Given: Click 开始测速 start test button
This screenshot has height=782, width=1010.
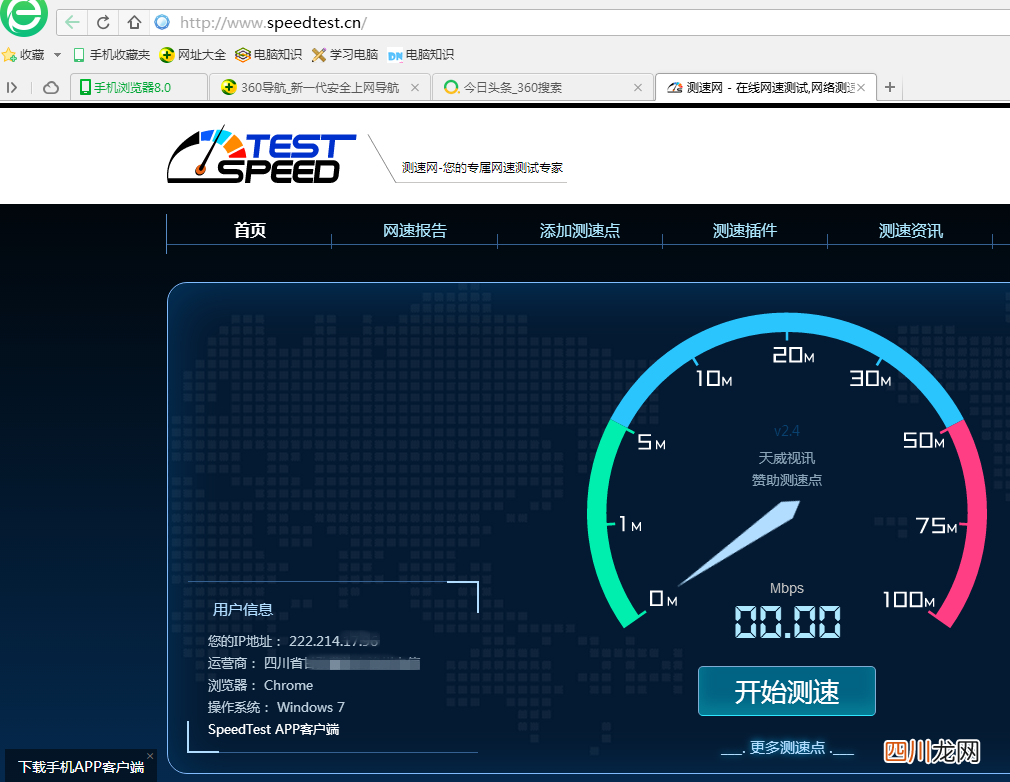Looking at the screenshot, I should 786,691.
